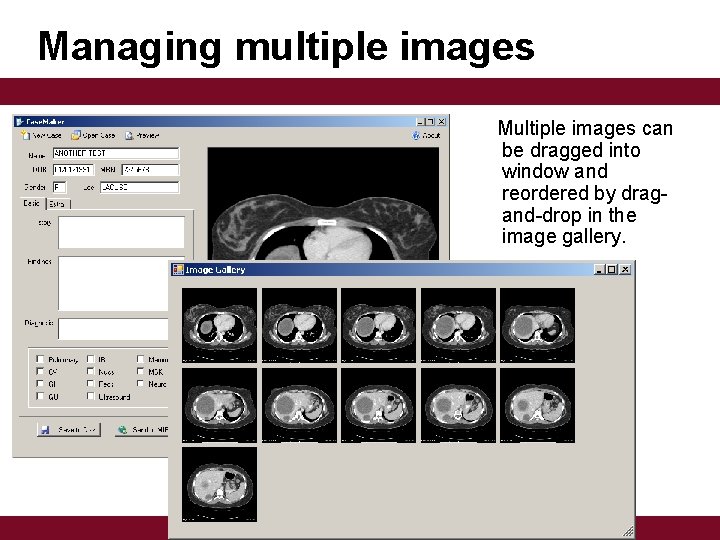Tick the Mammo checkbox
This screenshot has width=720, height=540.
tap(141, 359)
